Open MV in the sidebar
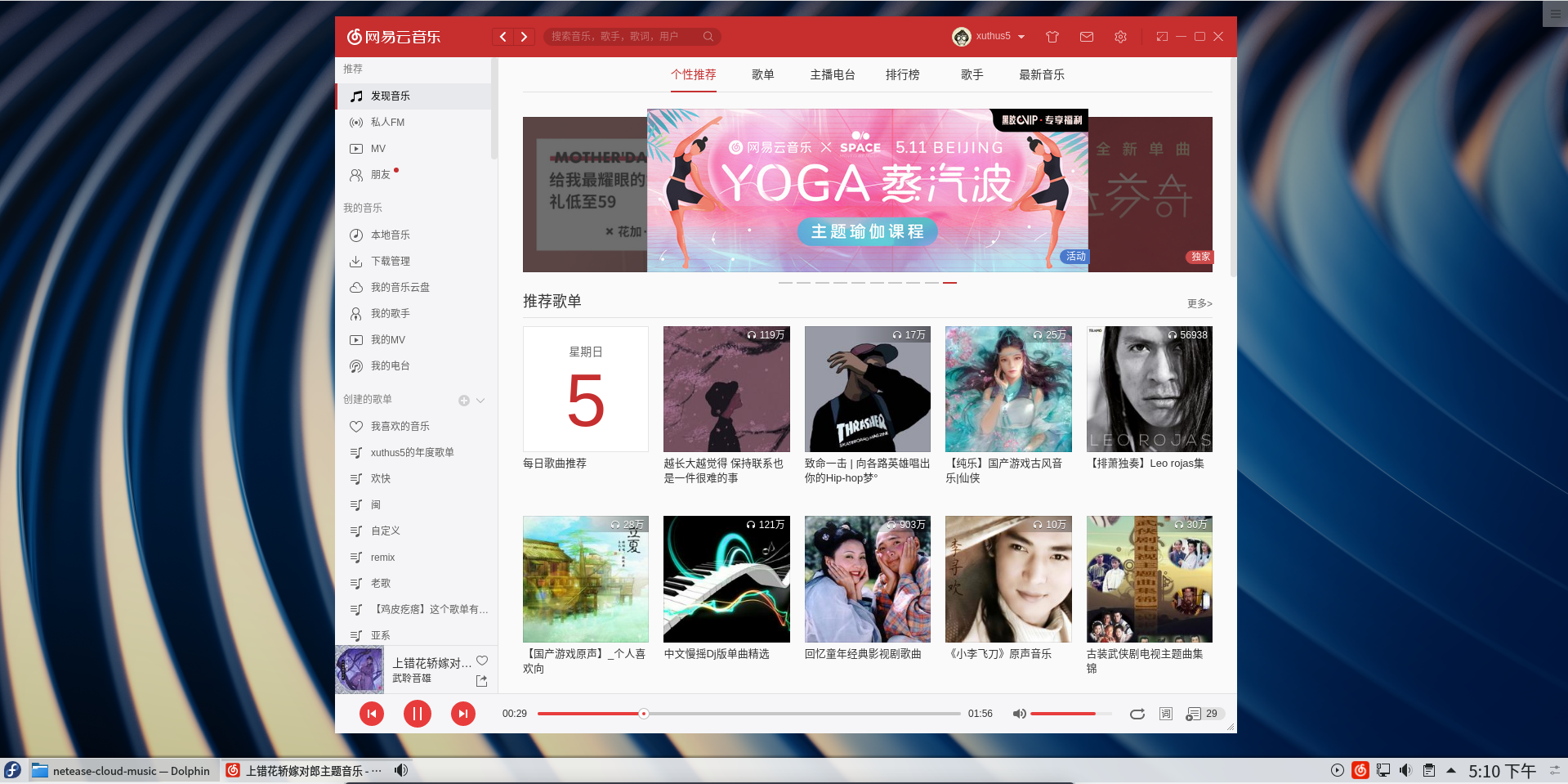This screenshot has height=784, width=1568. coord(413,149)
